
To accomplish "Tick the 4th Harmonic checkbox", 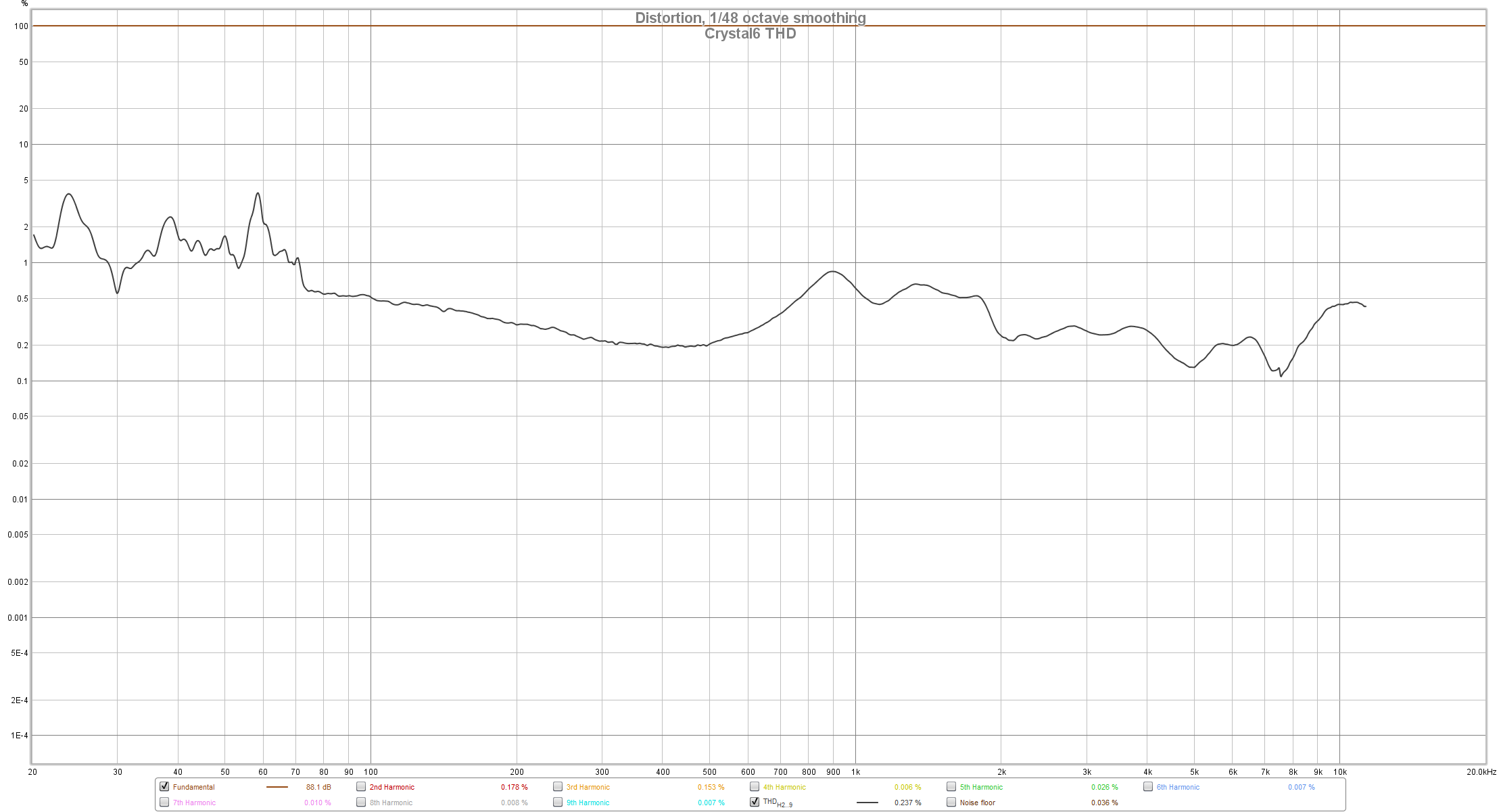I will [755, 786].
